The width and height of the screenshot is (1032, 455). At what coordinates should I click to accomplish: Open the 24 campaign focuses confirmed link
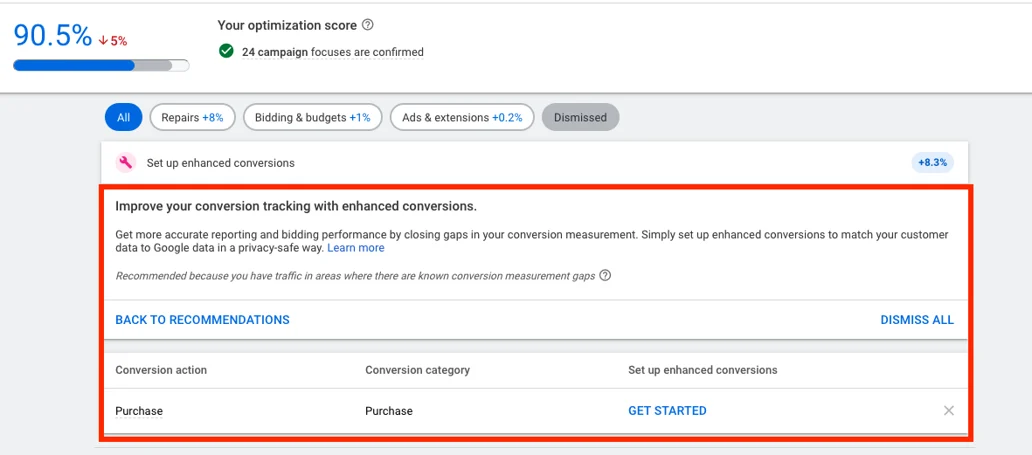tap(332, 52)
